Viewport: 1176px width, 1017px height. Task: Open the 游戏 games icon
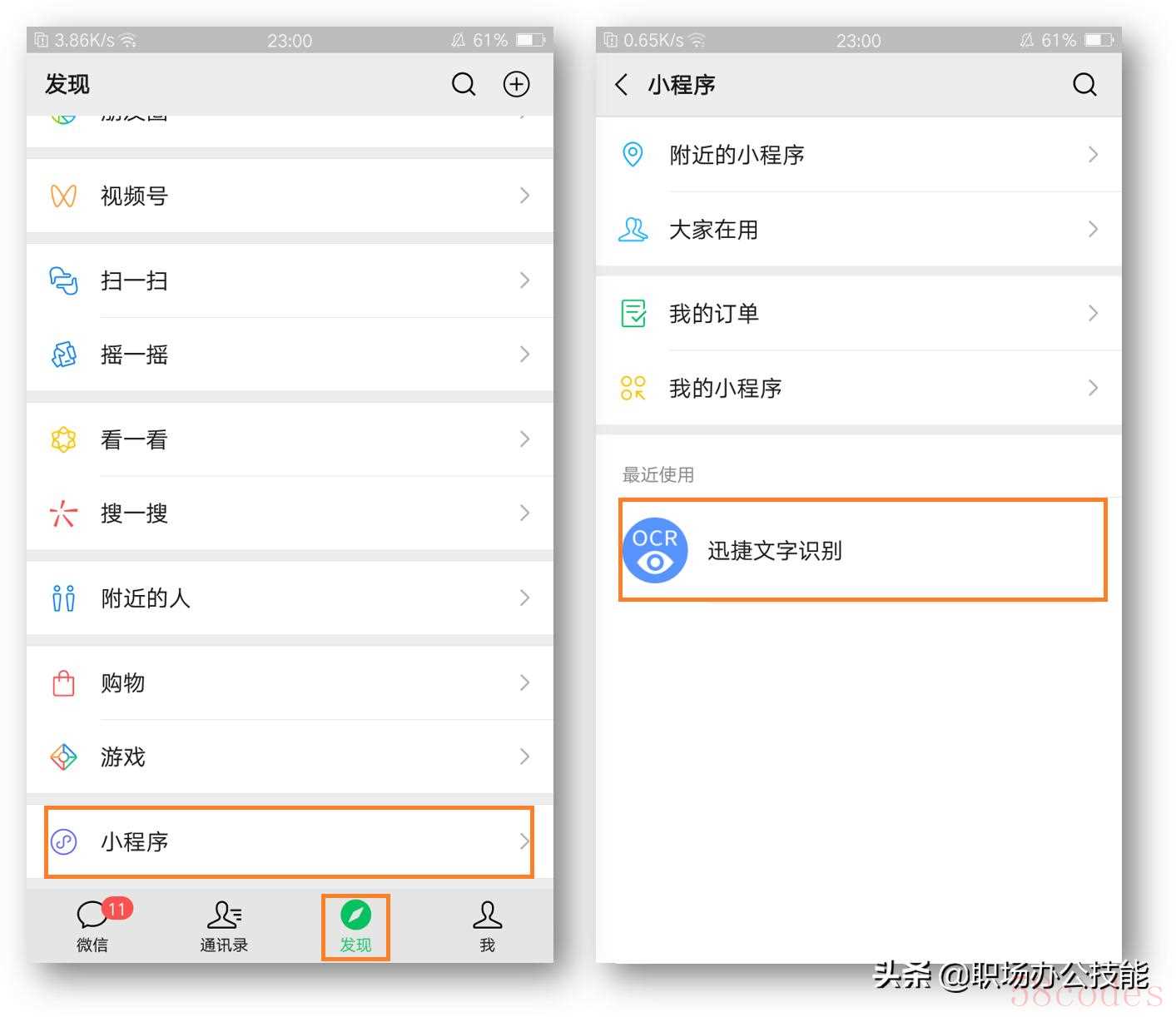pos(63,757)
